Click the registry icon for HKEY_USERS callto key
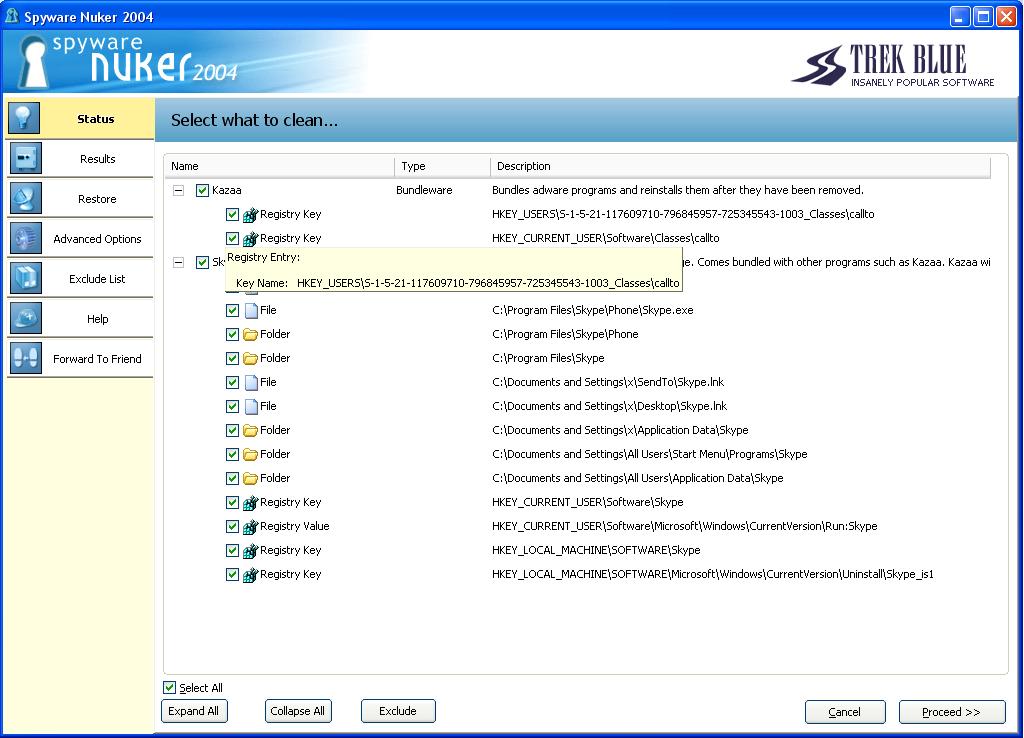The height and width of the screenshot is (738, 1024). pos(251,214)
